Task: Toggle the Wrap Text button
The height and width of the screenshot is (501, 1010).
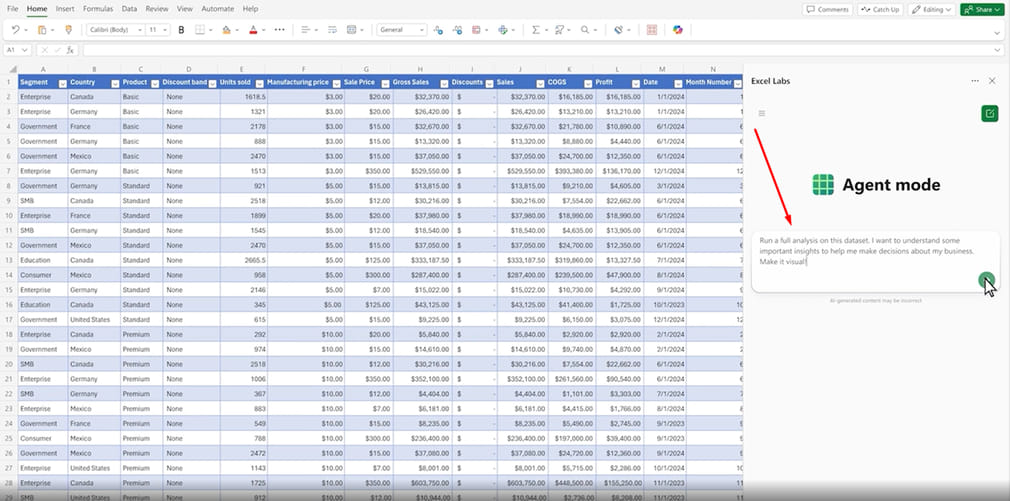Action: point(331,30)
